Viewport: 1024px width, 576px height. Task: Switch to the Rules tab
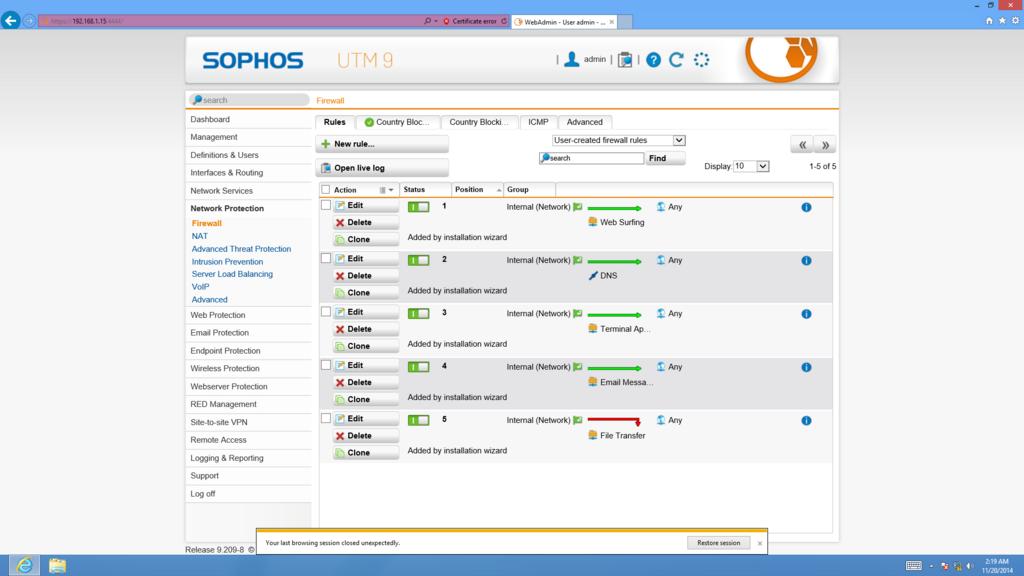[x=334, y=122]
